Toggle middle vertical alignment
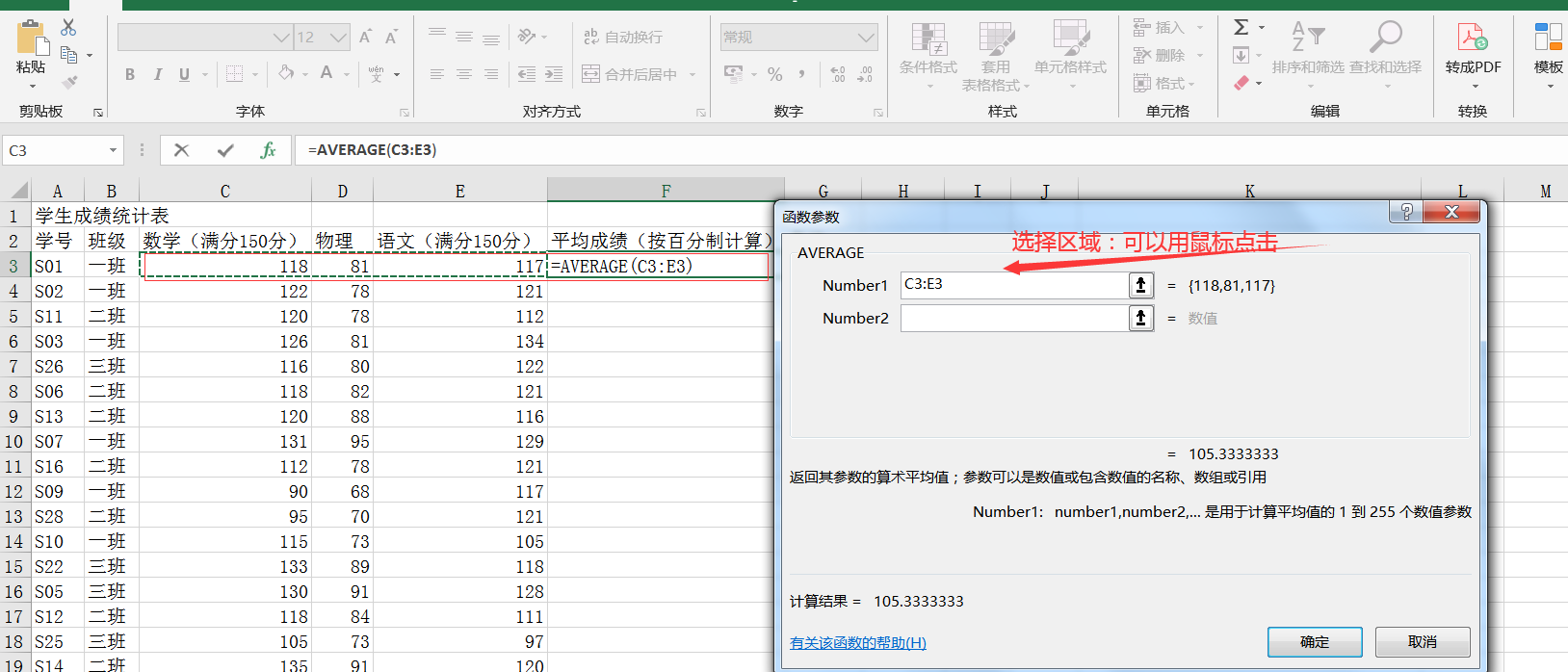The width and height of the screenshot is (1568, 672). point(464,37)
